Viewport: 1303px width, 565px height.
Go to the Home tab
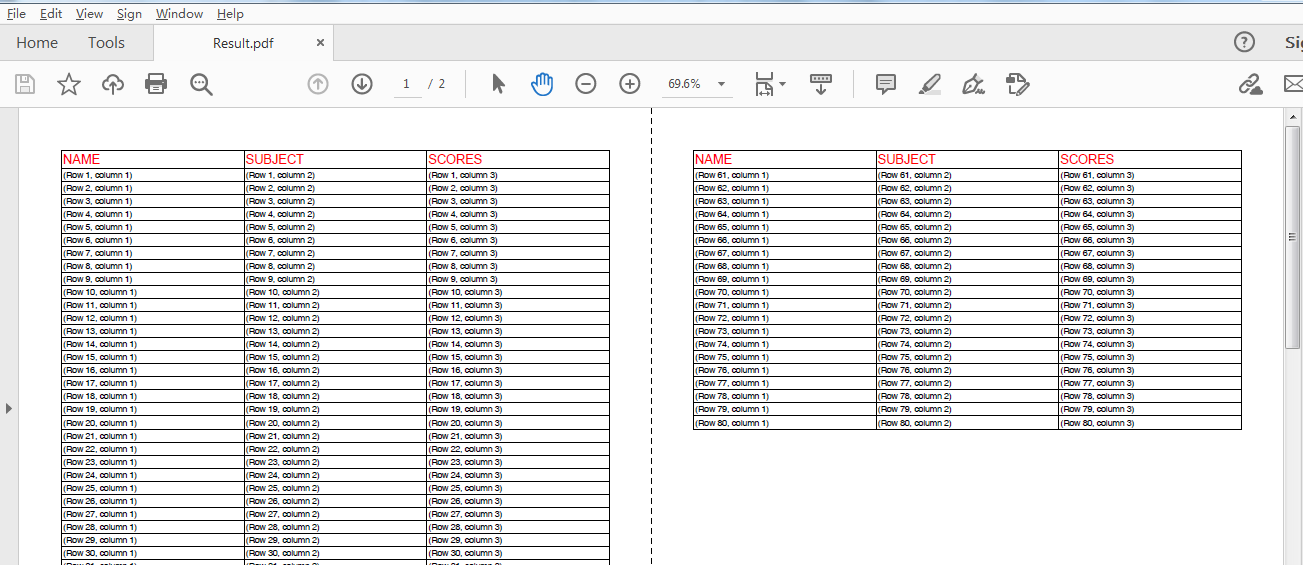point(37,43)
